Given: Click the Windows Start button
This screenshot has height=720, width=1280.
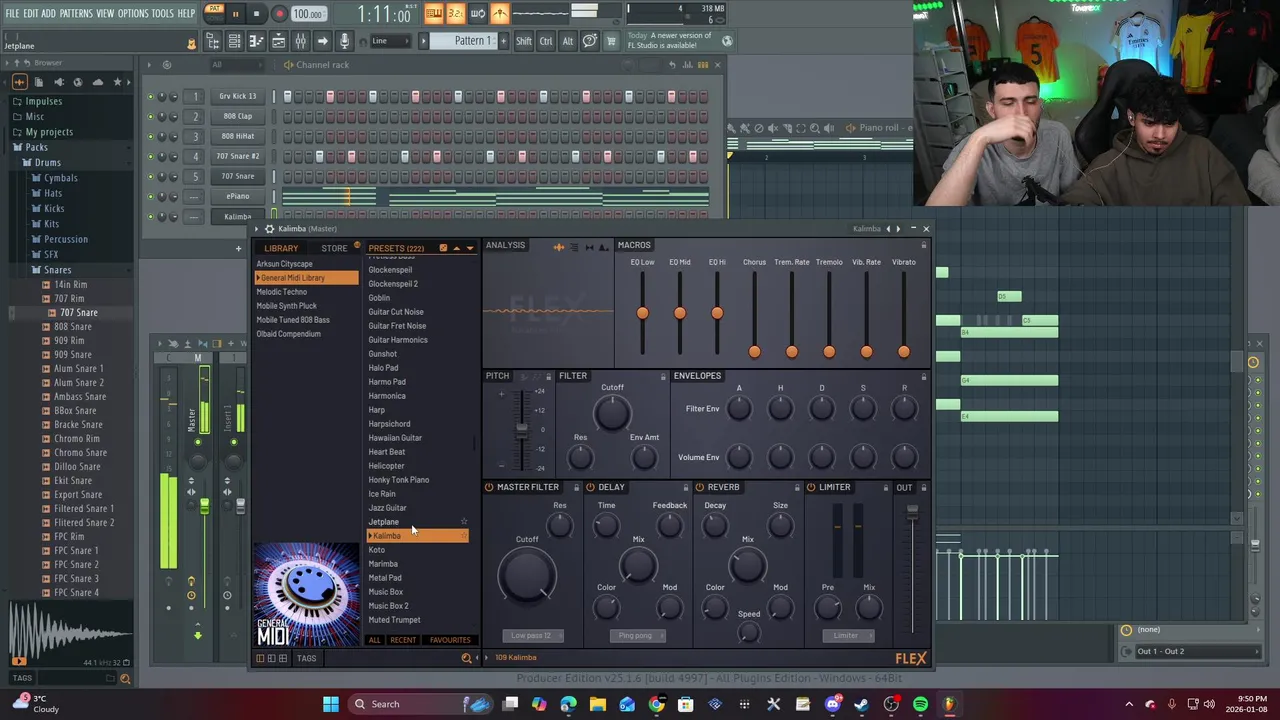Looking at the screenshot, I should [x=330, y=704].
